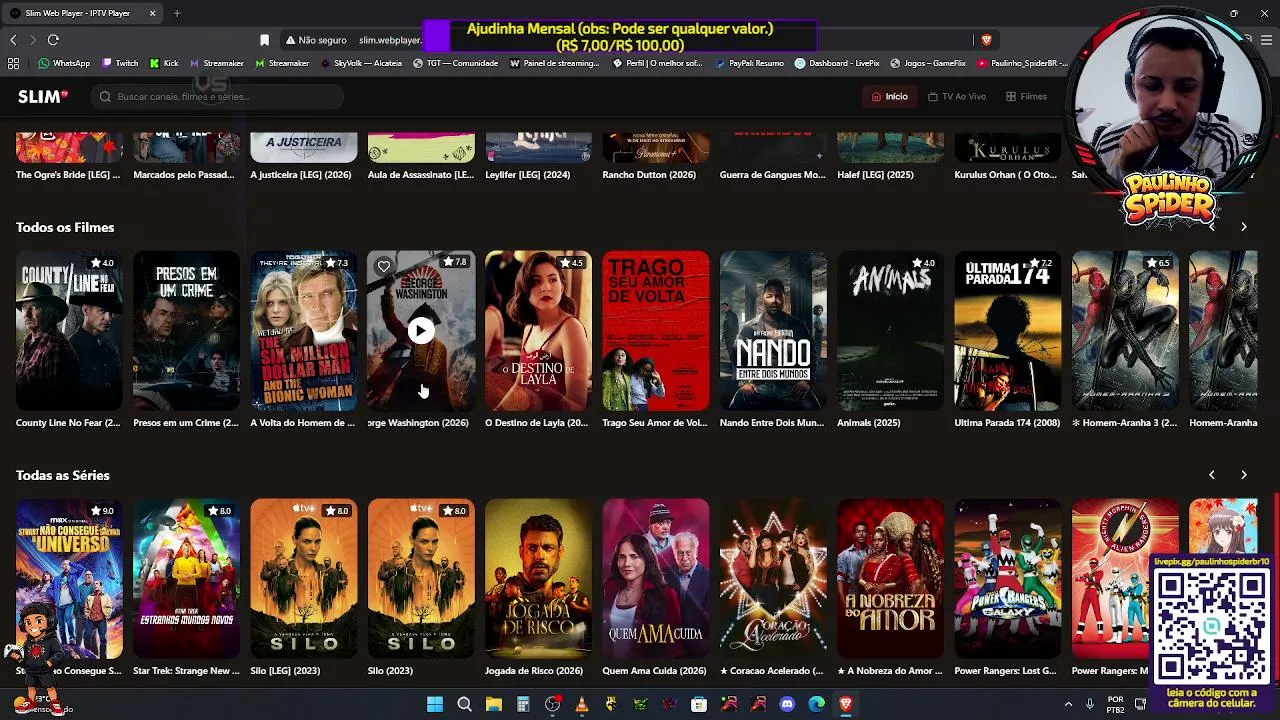Open the Trago Seu Amor de Volta poster
Image resolution: width=1280 pixels, height=720 pixels.
tap(656, 331)
